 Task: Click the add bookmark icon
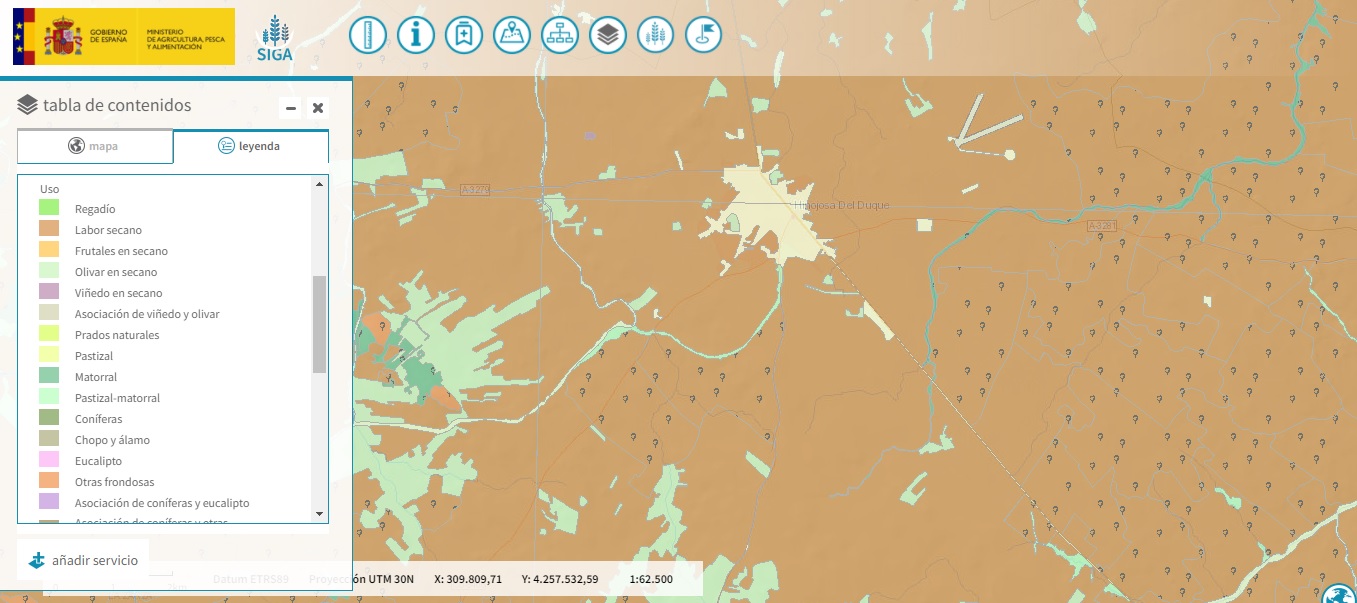pos(464,36)
